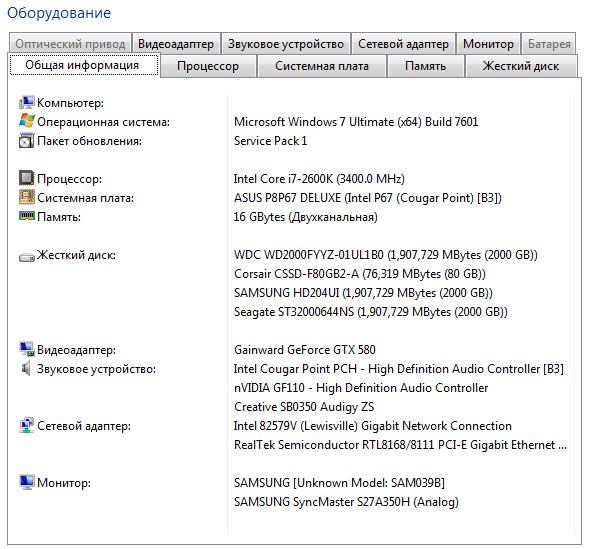
Task: Click the Microsoft Windows 7 Ultimate value
Action: [356, 122]
